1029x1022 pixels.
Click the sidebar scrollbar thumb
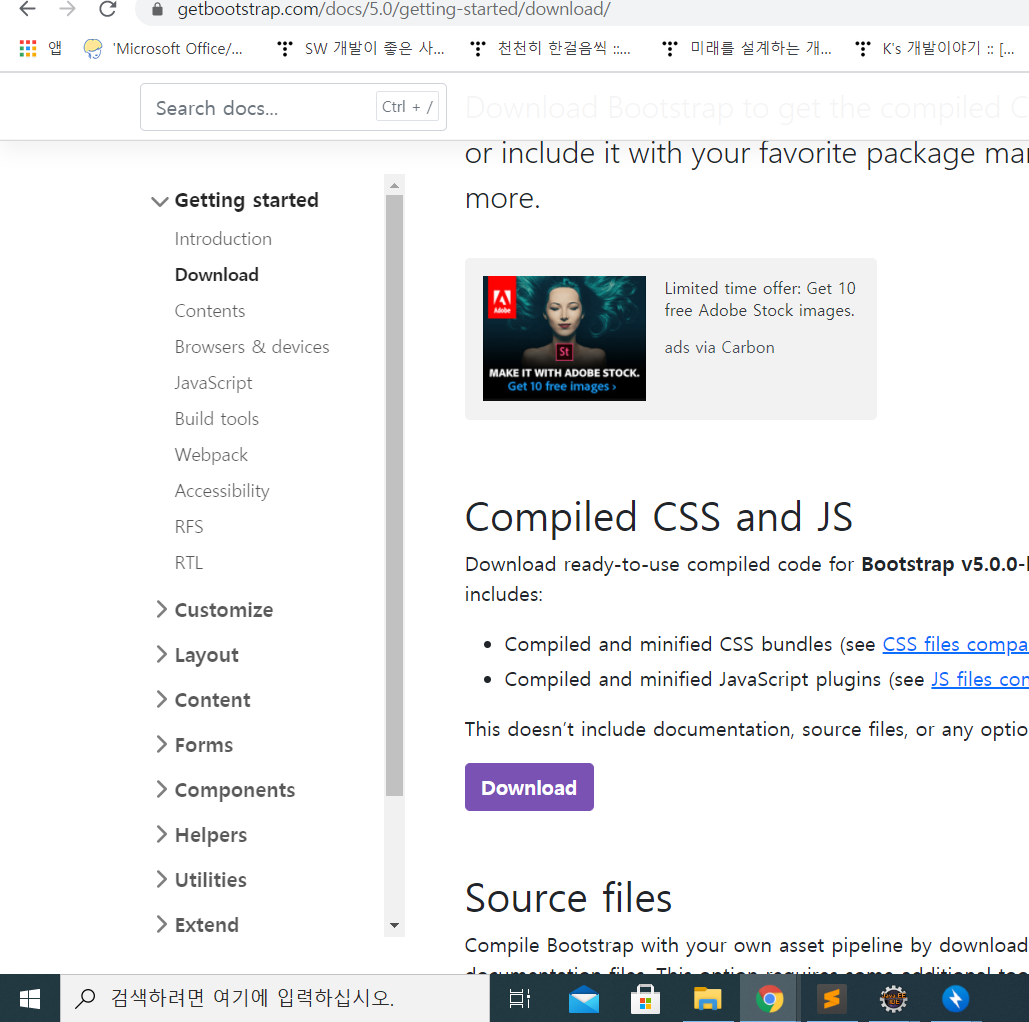394,496
